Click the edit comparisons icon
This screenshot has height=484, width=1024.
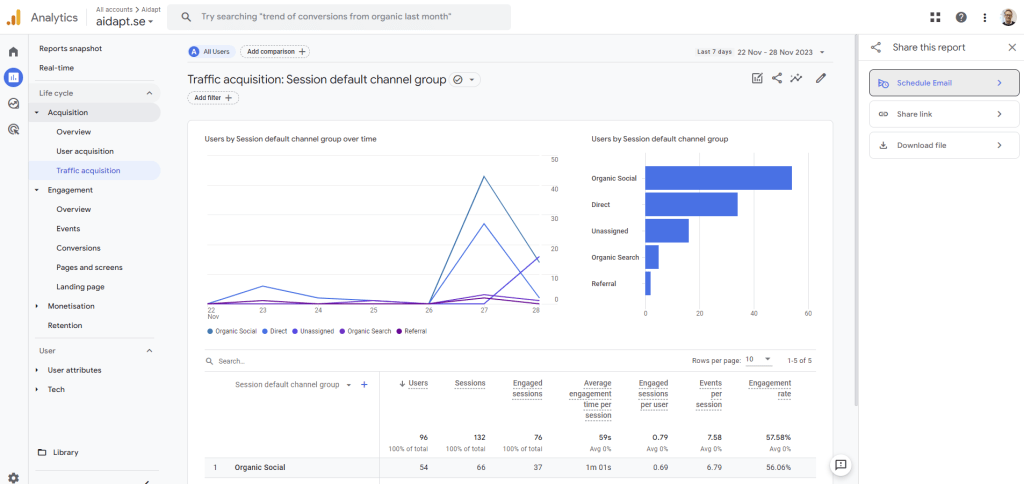pyautogui.click(x=757, y=78)
